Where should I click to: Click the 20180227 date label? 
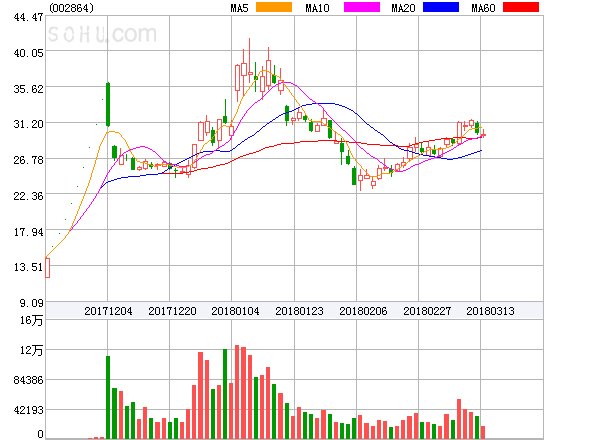(427, 311)
